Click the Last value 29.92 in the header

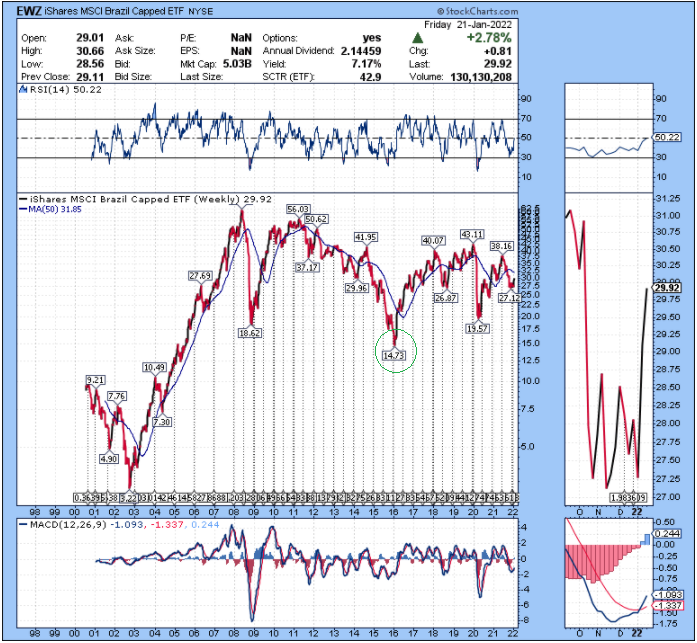point(498,64)
